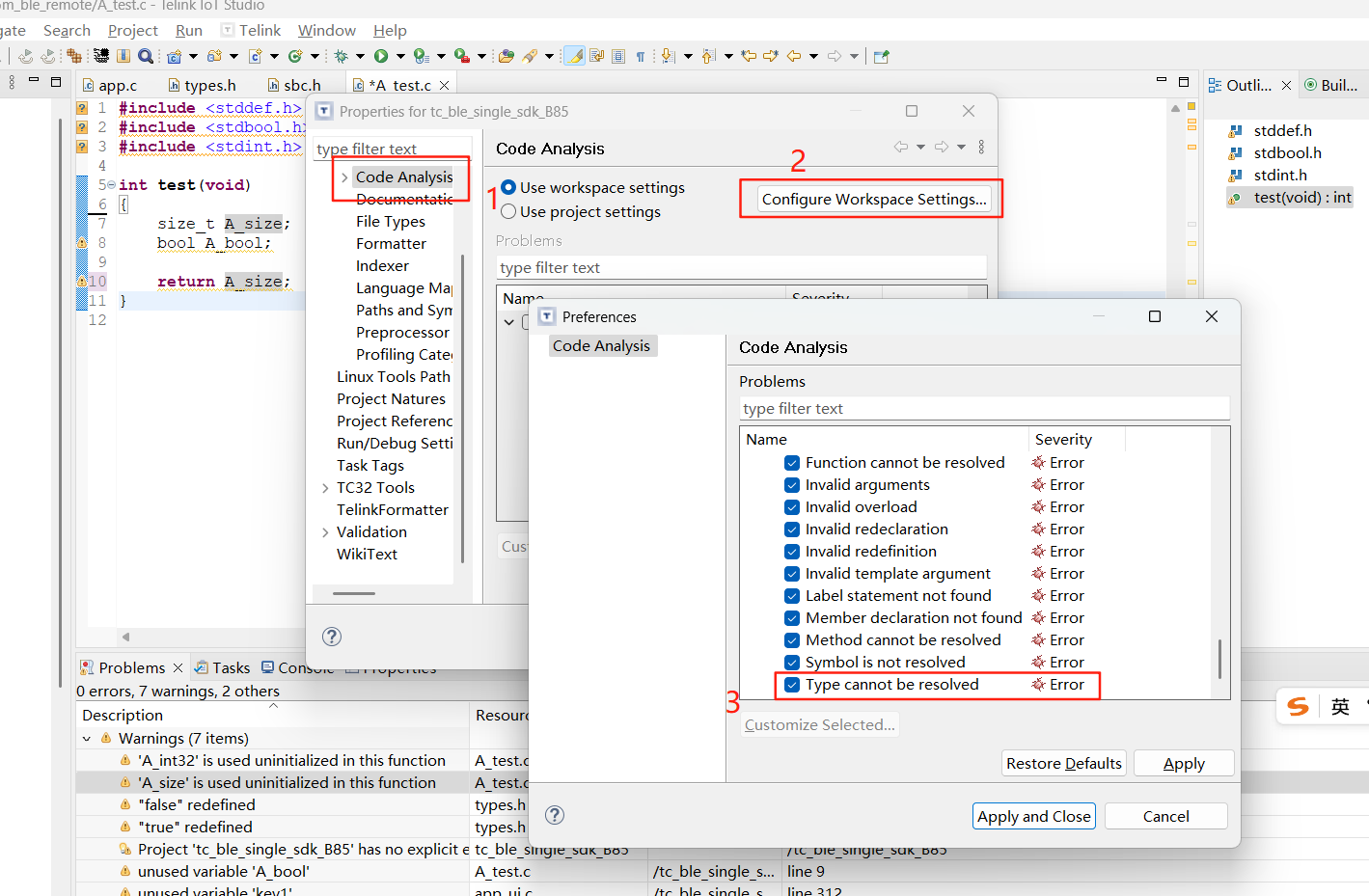Click the Properties tree horizontal scrollbar

click(x=354, y=593)
